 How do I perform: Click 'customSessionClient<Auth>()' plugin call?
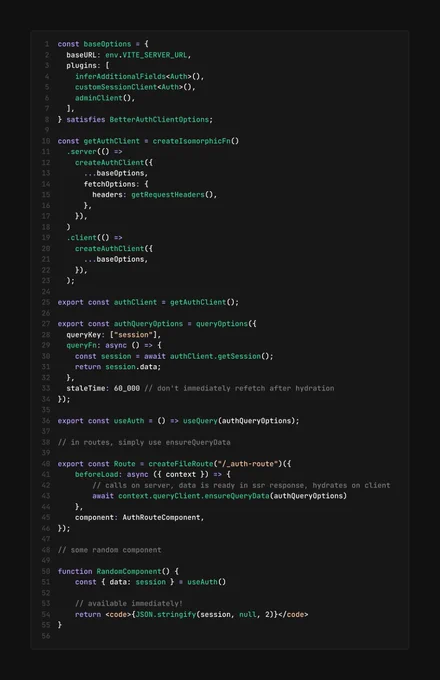(133, 87)
